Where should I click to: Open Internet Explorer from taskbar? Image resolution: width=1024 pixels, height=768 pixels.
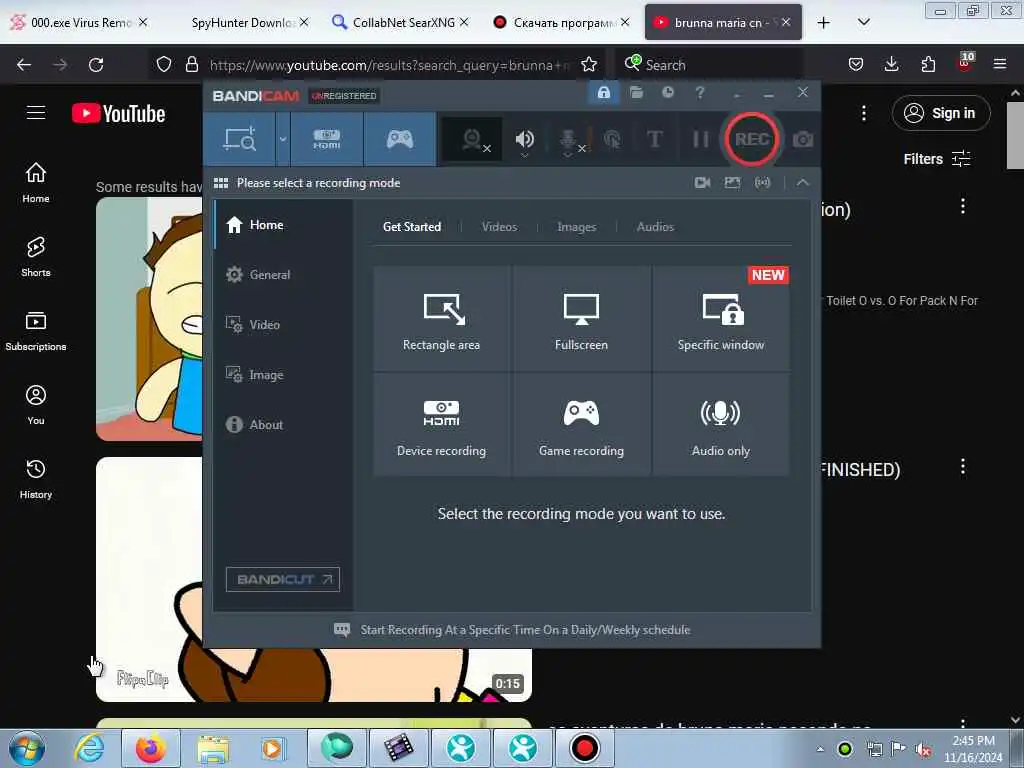coord(89,748)
